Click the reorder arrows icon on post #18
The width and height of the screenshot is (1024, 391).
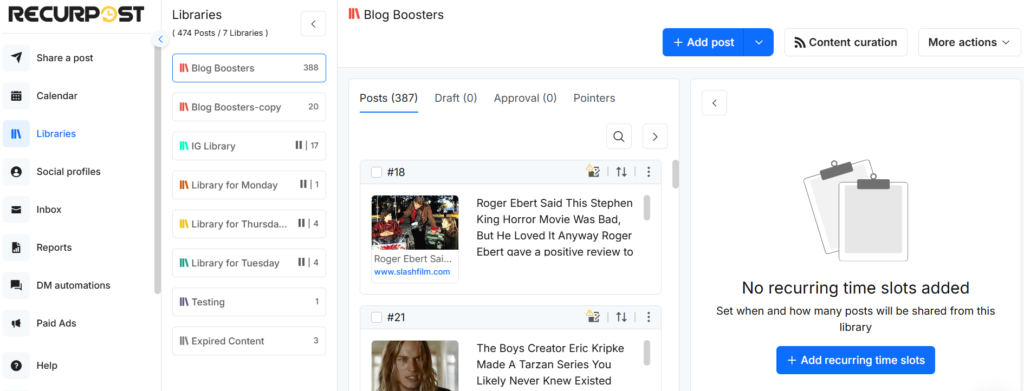(621, 172)
